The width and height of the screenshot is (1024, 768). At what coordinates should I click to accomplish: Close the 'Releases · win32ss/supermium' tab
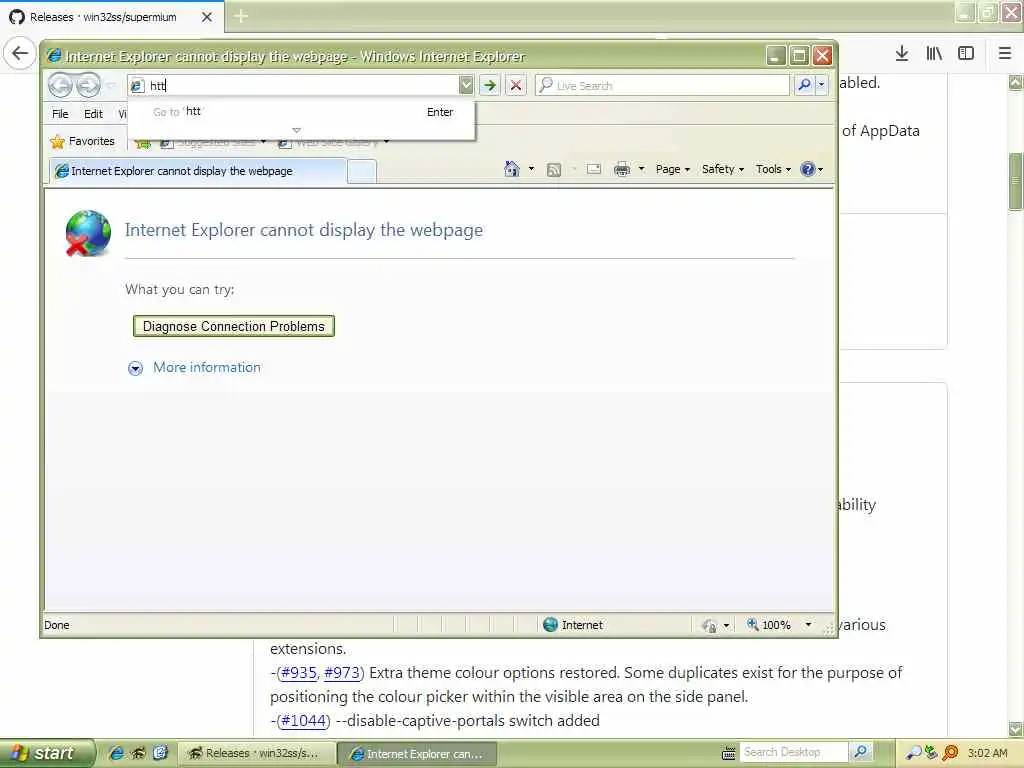pyautogui.click(x=207, y=17)
